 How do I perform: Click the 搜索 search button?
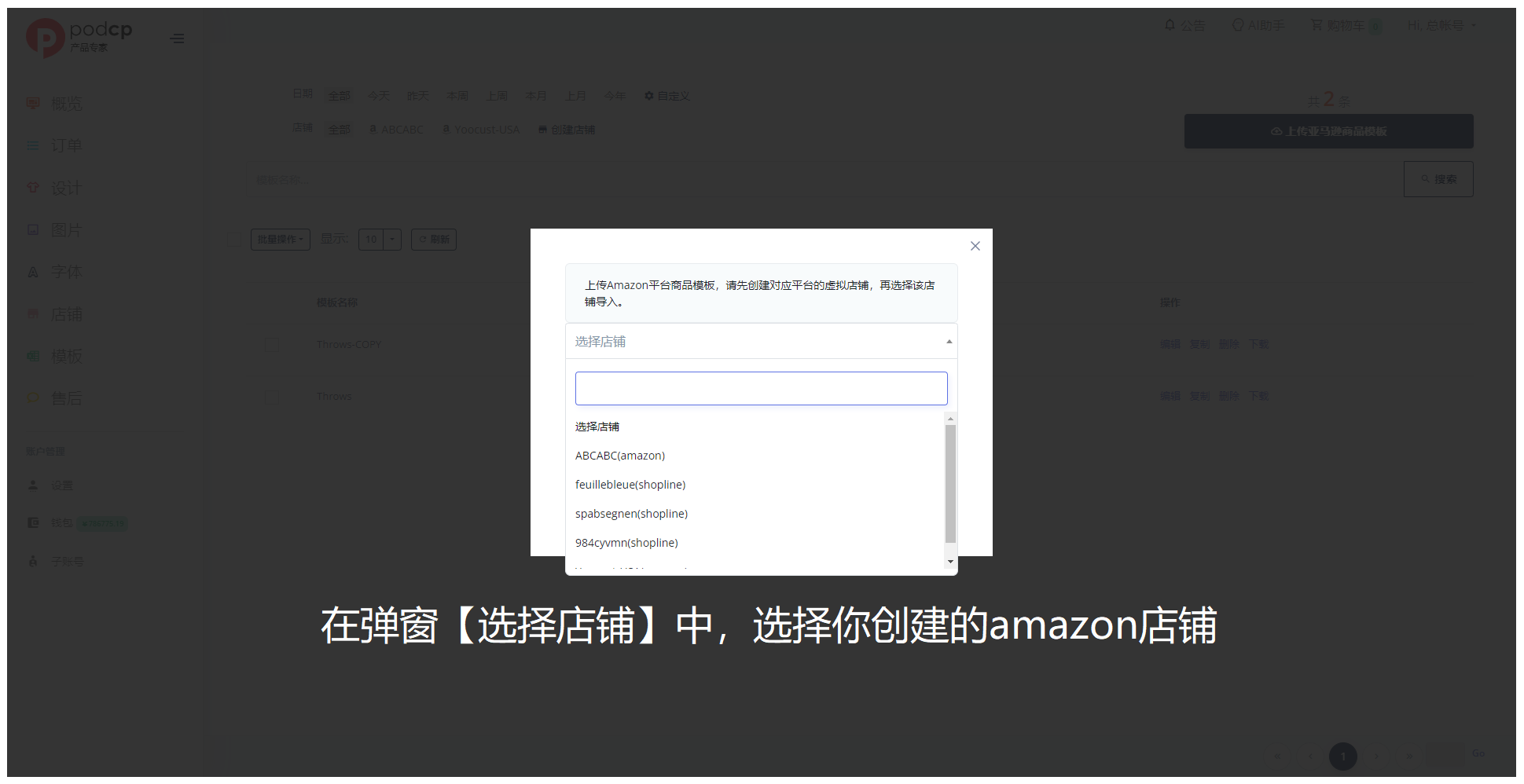(1438, 179)
